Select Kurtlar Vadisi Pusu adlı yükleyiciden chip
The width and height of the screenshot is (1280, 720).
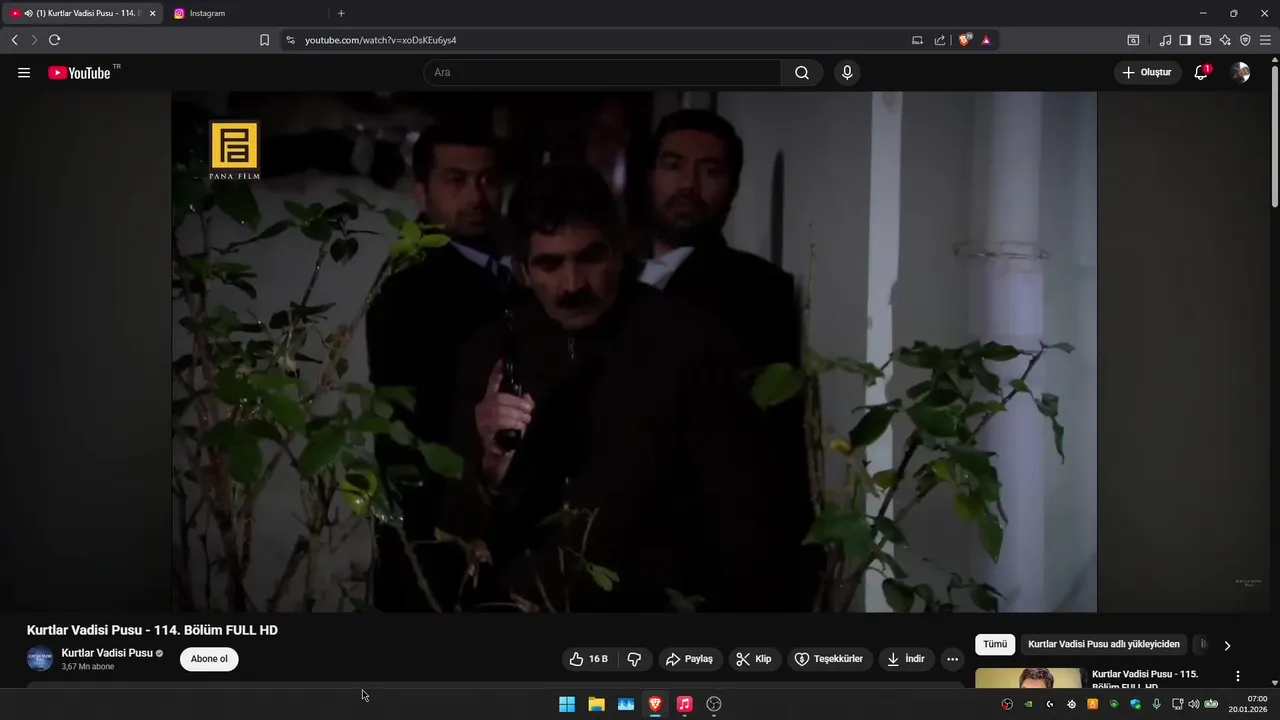pyautogui.click(x=1104, y=645)
